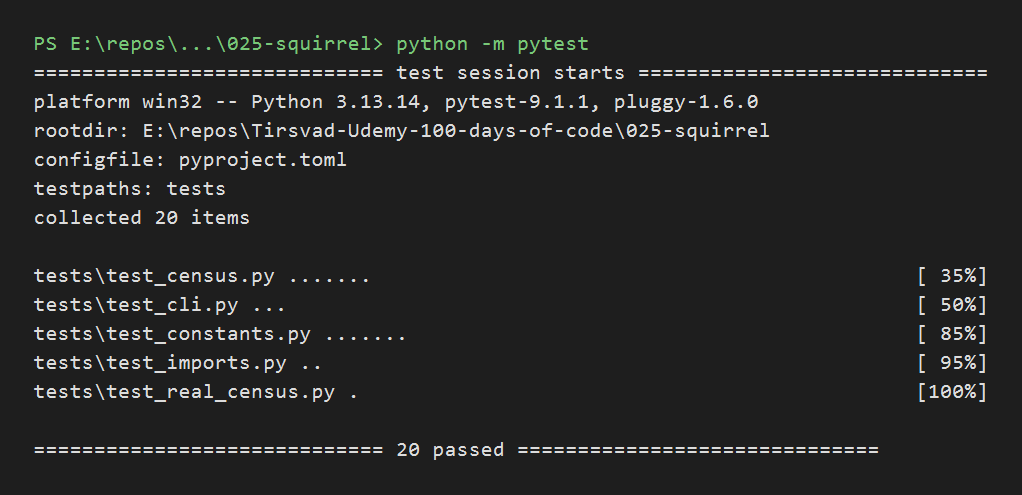
Task: Click tests\test_census.py file path
Action: pos(154,277)
